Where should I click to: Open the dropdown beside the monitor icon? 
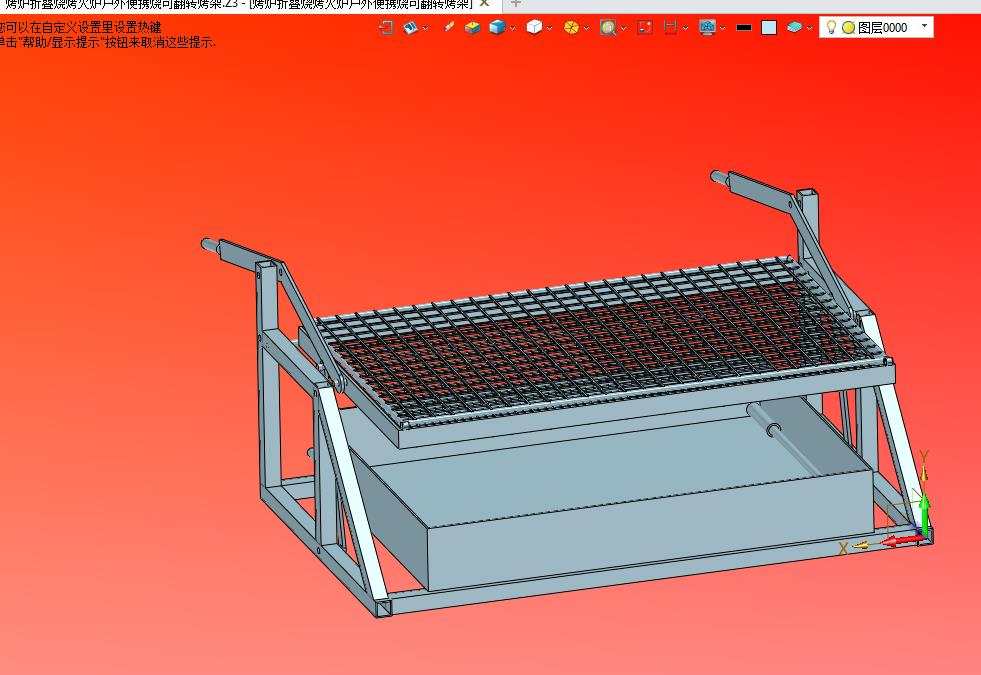coord(722,28)
